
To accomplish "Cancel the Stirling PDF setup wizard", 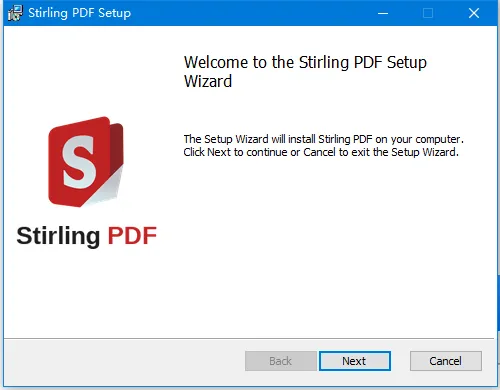I will 446,361.
